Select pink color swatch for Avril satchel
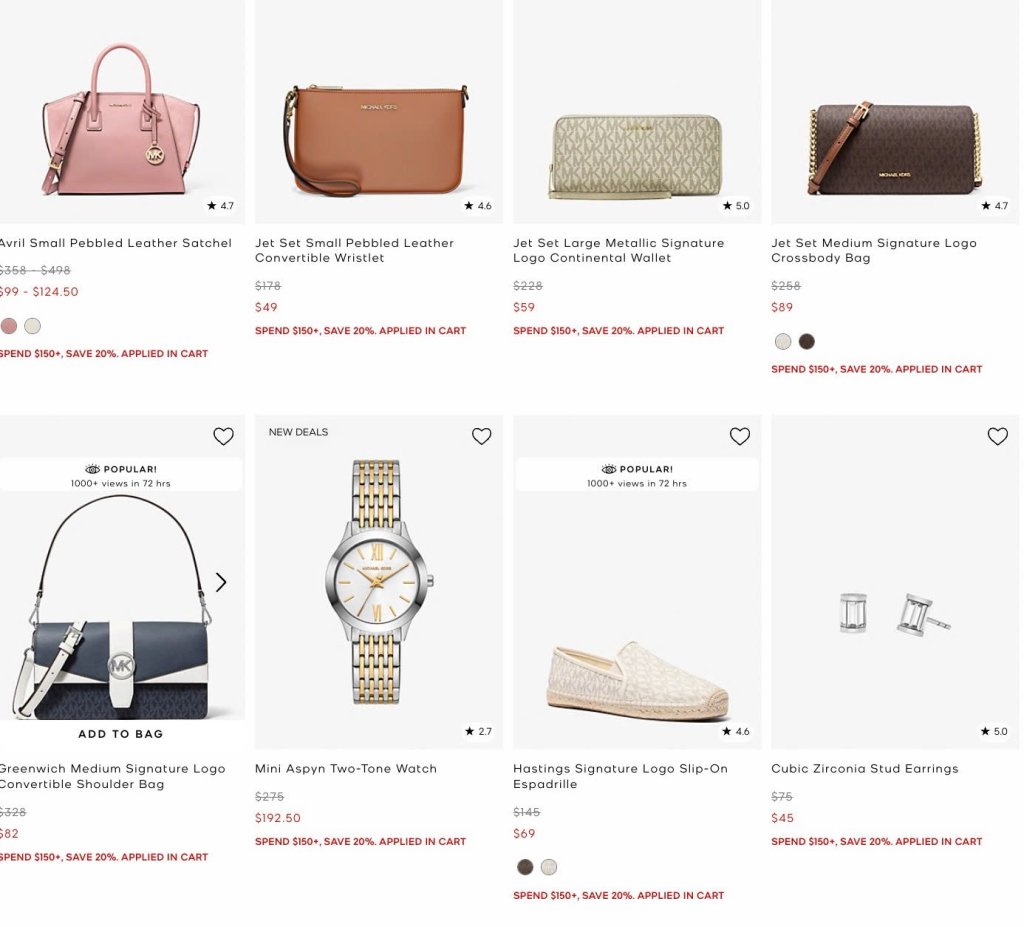1024x927 pixels. 9,326
